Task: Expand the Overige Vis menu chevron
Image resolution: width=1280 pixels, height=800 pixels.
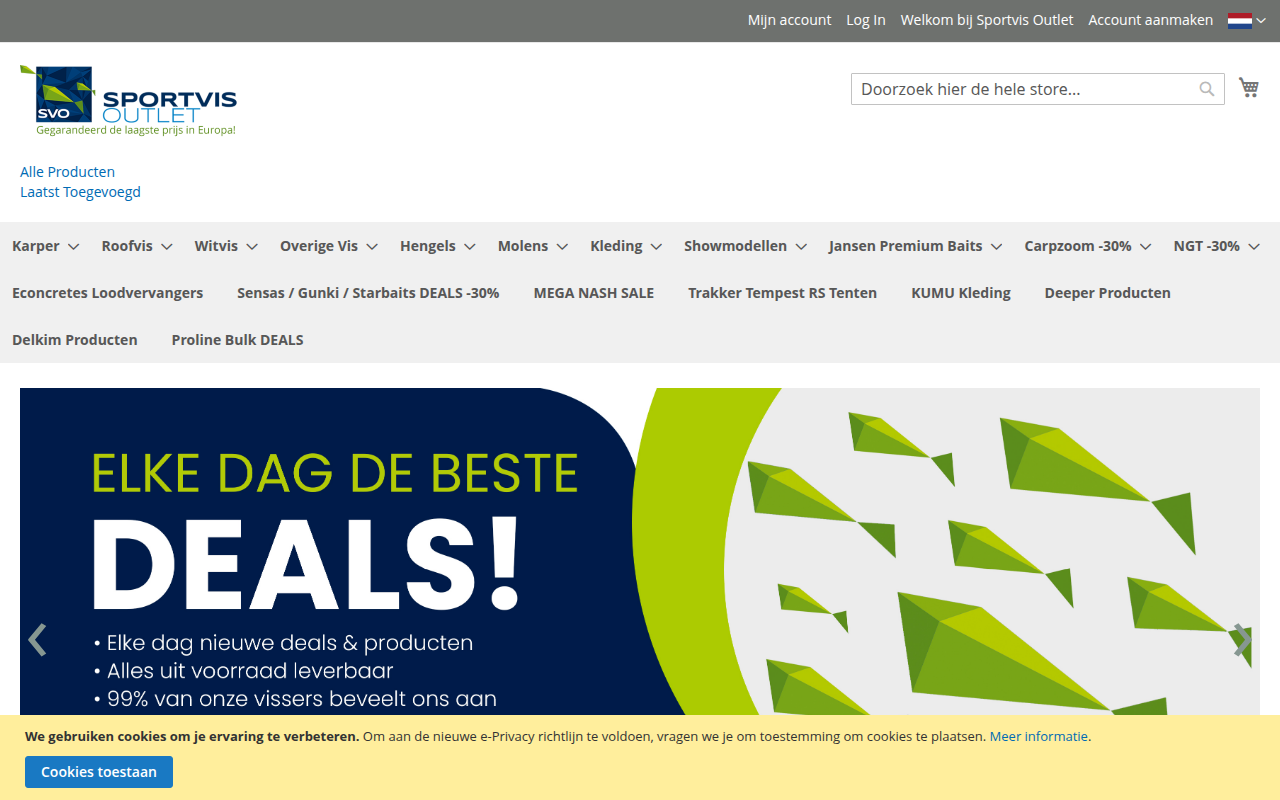Action: pos(372,247)
